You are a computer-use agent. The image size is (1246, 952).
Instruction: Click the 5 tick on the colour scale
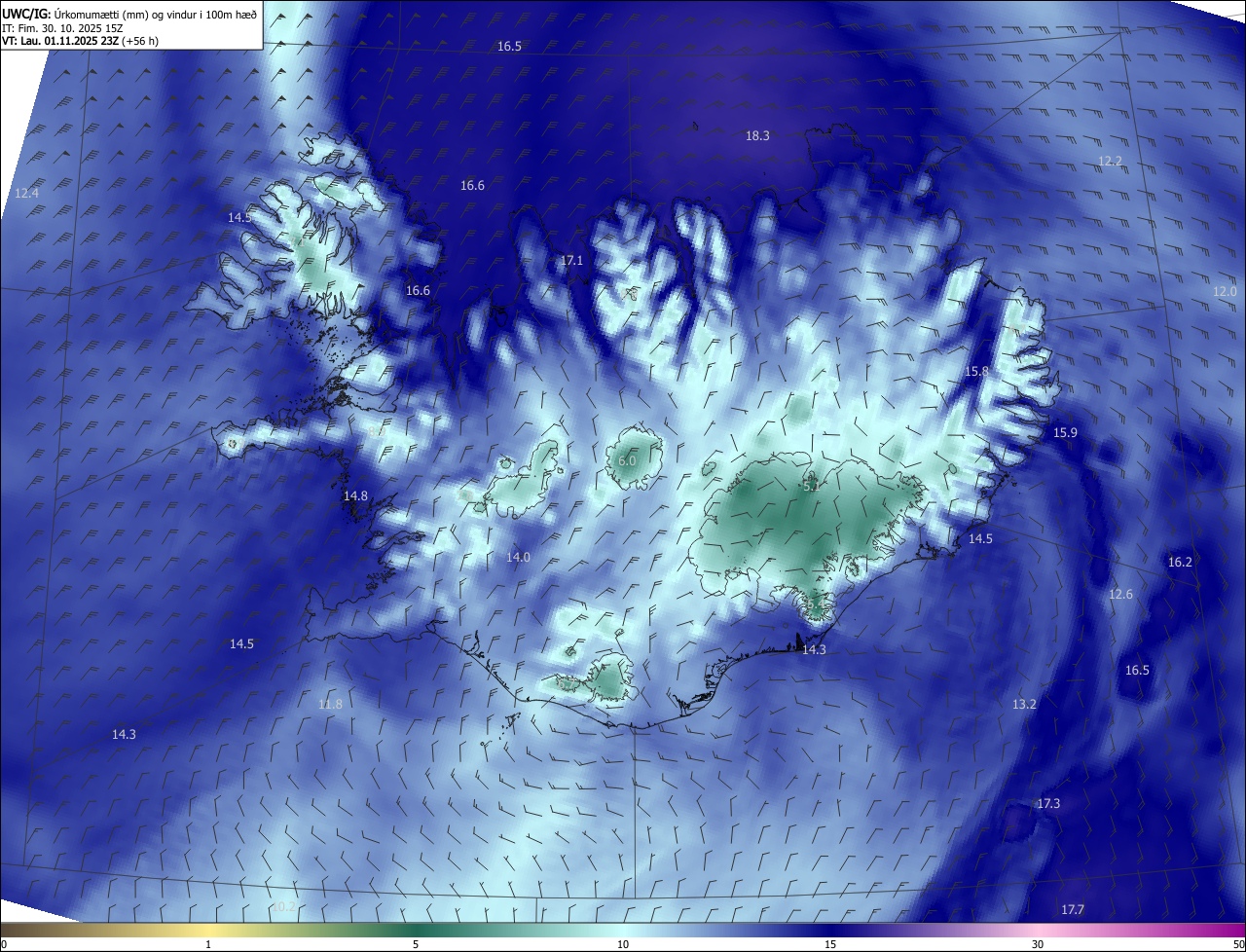click(416, 944)
